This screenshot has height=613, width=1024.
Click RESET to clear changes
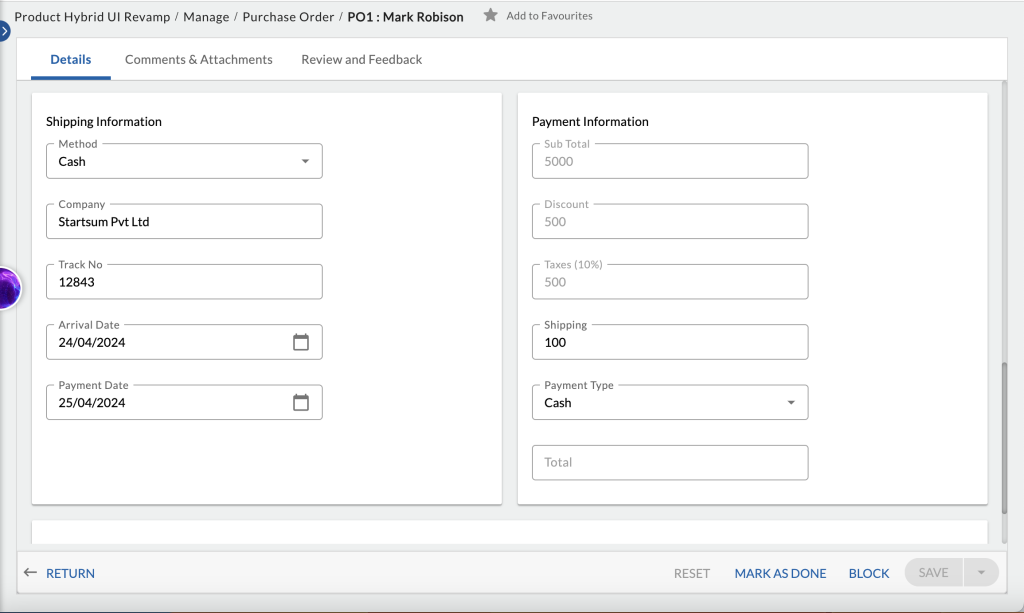(x=692, y=572)
